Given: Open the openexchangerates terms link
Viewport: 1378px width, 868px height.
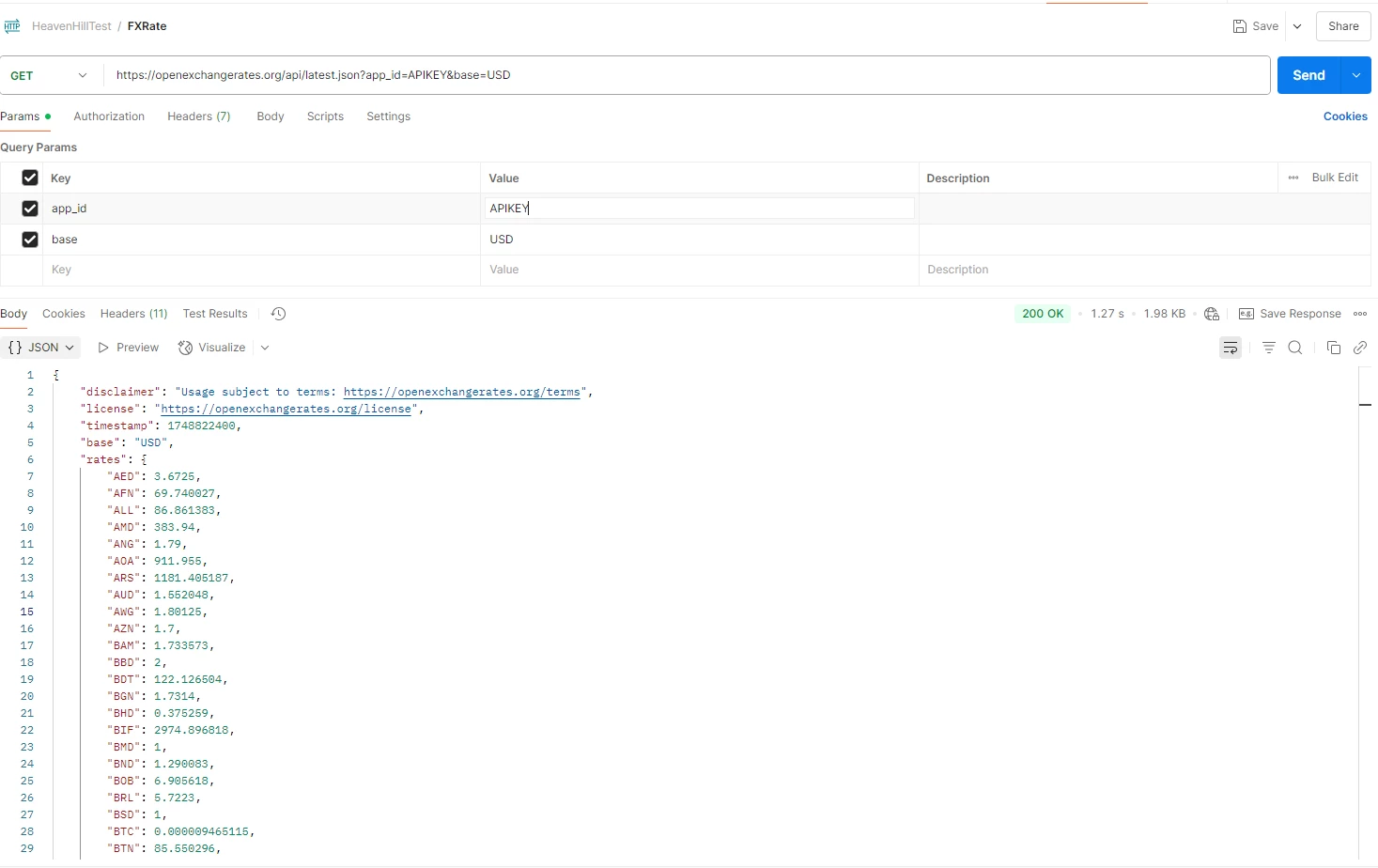Looking at the screenshot, I should click(461, 392).
